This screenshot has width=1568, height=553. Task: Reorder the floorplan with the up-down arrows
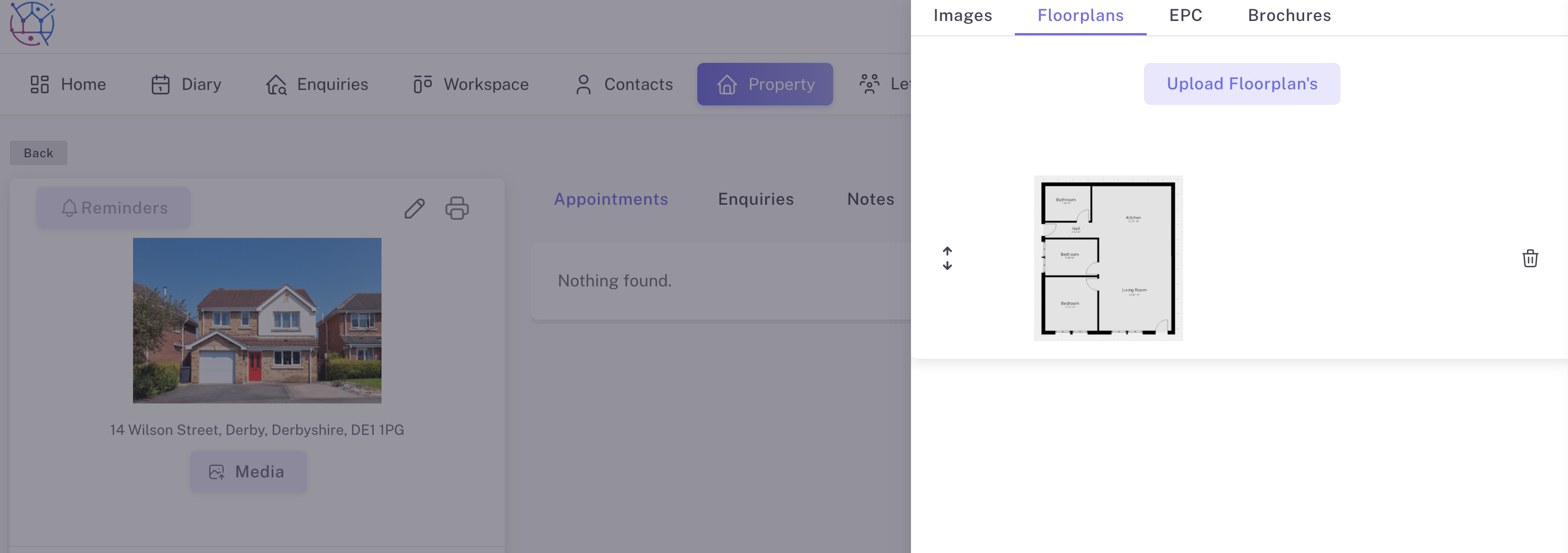[948, 258]
